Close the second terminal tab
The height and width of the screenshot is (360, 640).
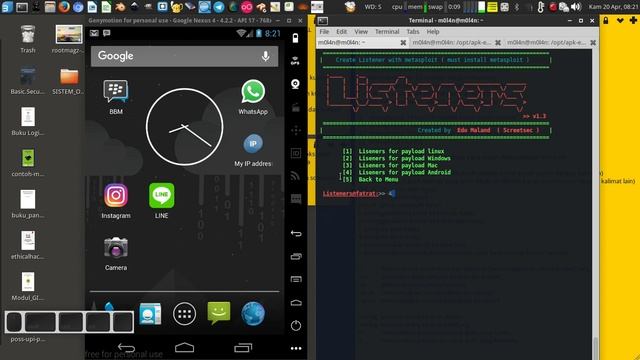(498, 42)
